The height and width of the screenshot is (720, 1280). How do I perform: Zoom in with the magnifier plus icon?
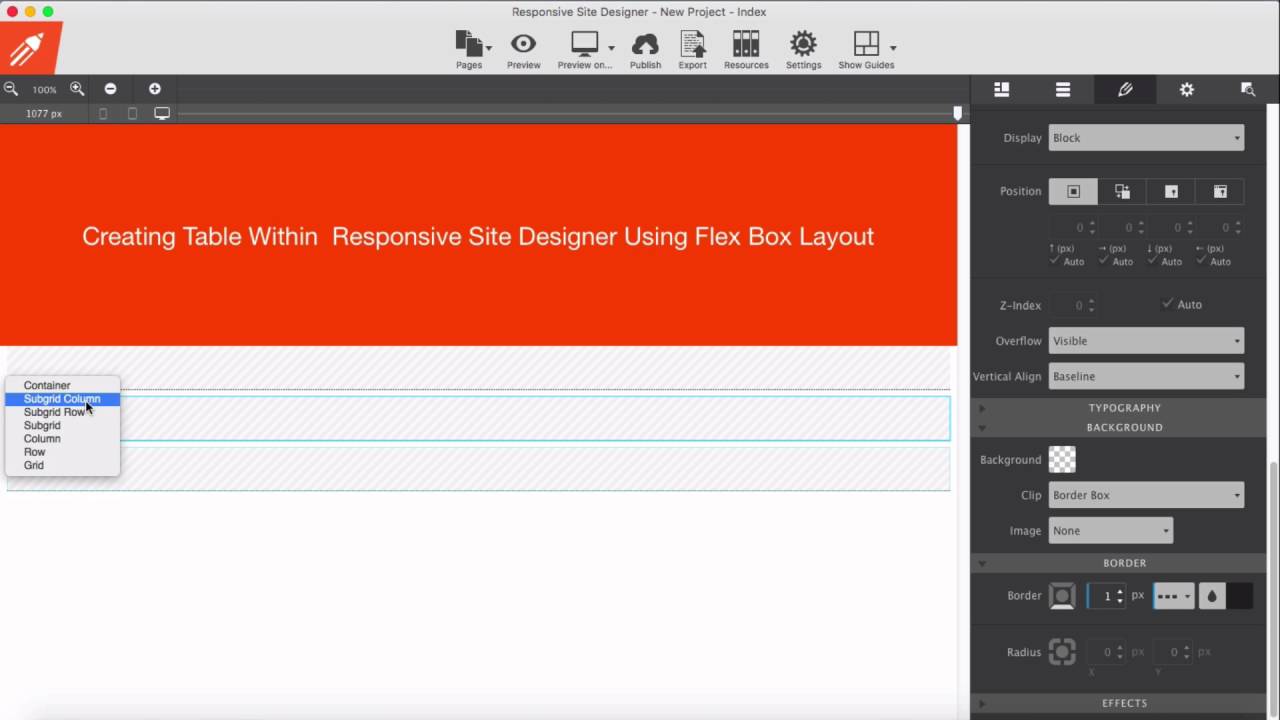(x=77, y=89)
